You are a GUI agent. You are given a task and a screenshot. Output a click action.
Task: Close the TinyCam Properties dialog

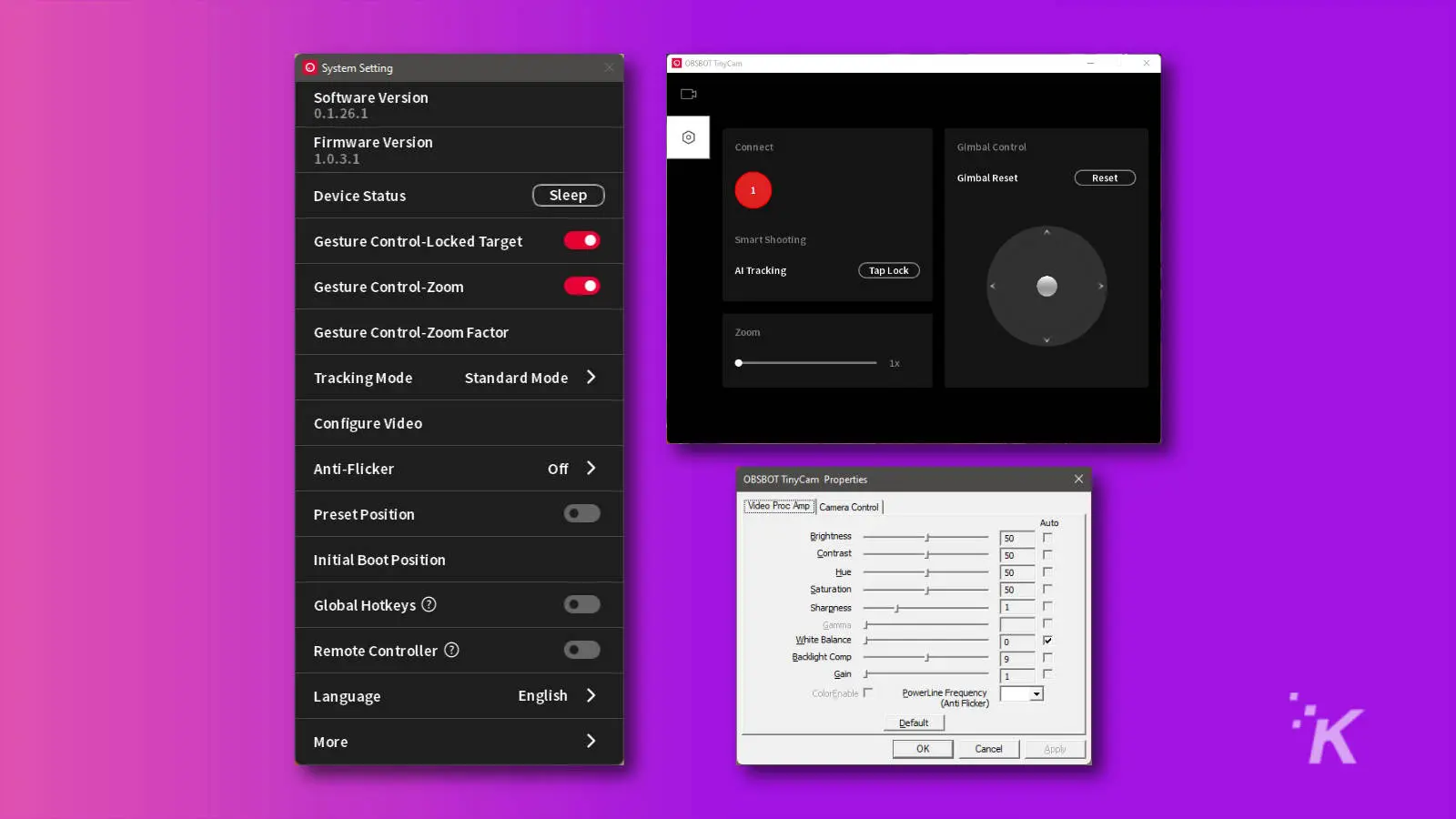(1078, 479)
